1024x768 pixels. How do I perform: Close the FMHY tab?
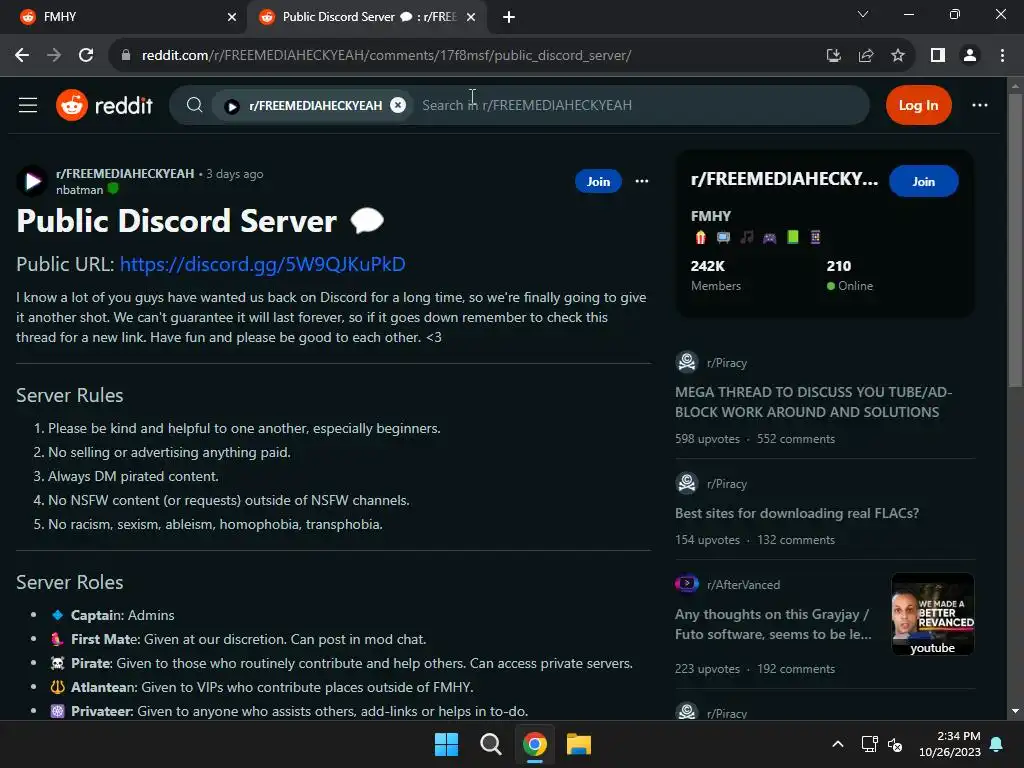[x=231, y=17]
